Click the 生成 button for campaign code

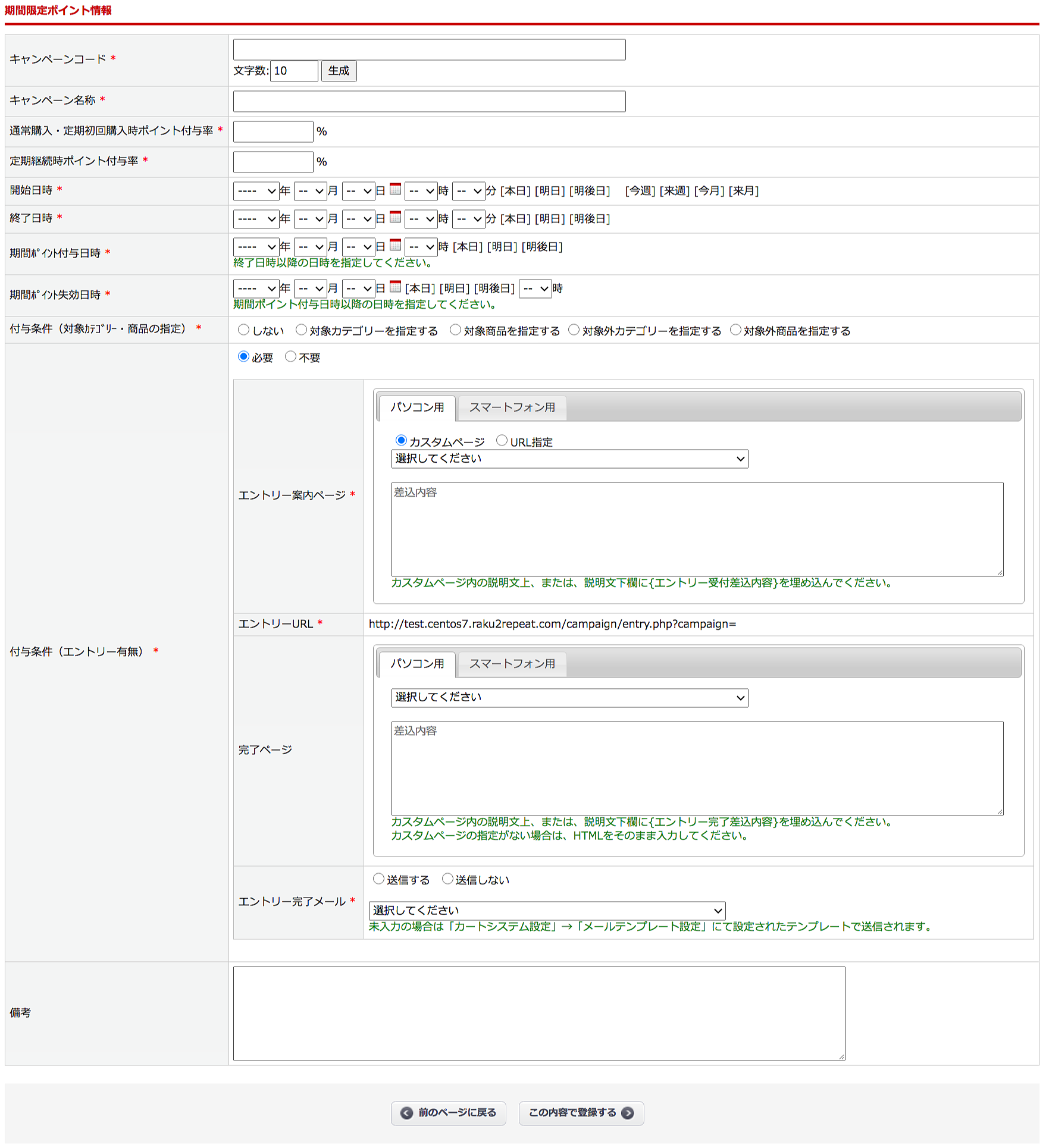[x=339, y=71]
